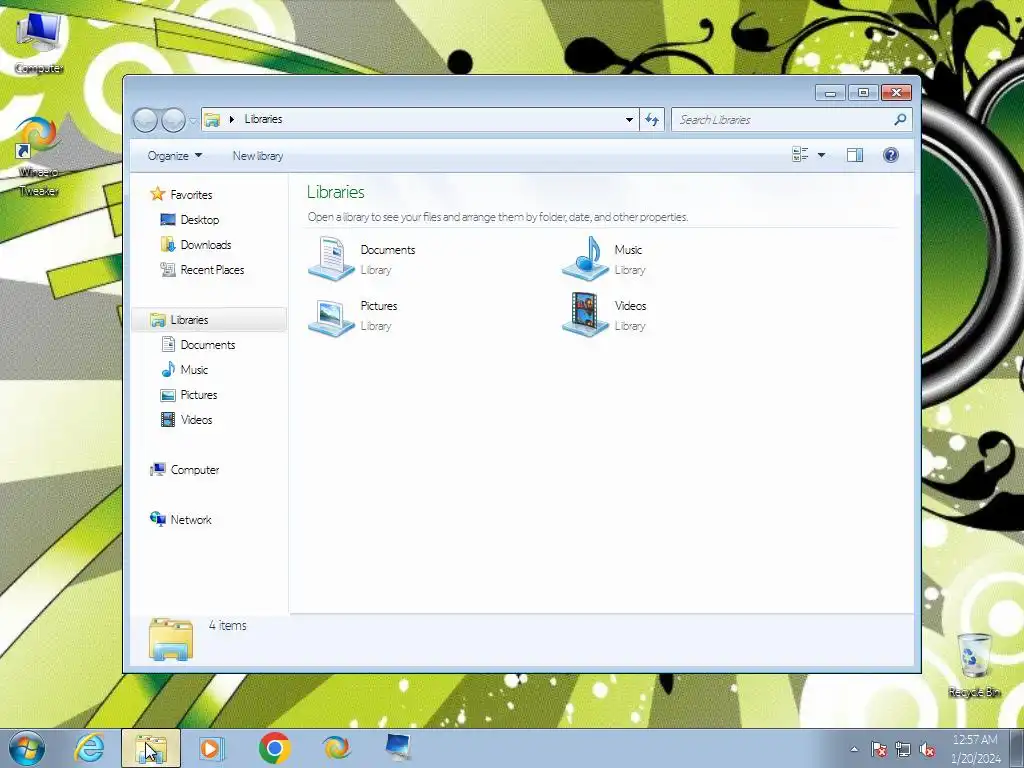Select Libraries node in navigation pane
This screenshot has width=1024, height=768.
[209, 320]
